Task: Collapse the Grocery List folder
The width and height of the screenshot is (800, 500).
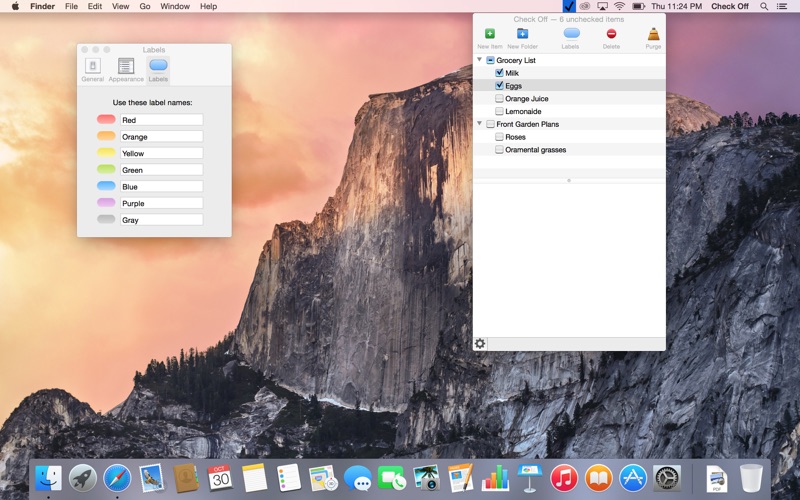Action: point(479,60)
